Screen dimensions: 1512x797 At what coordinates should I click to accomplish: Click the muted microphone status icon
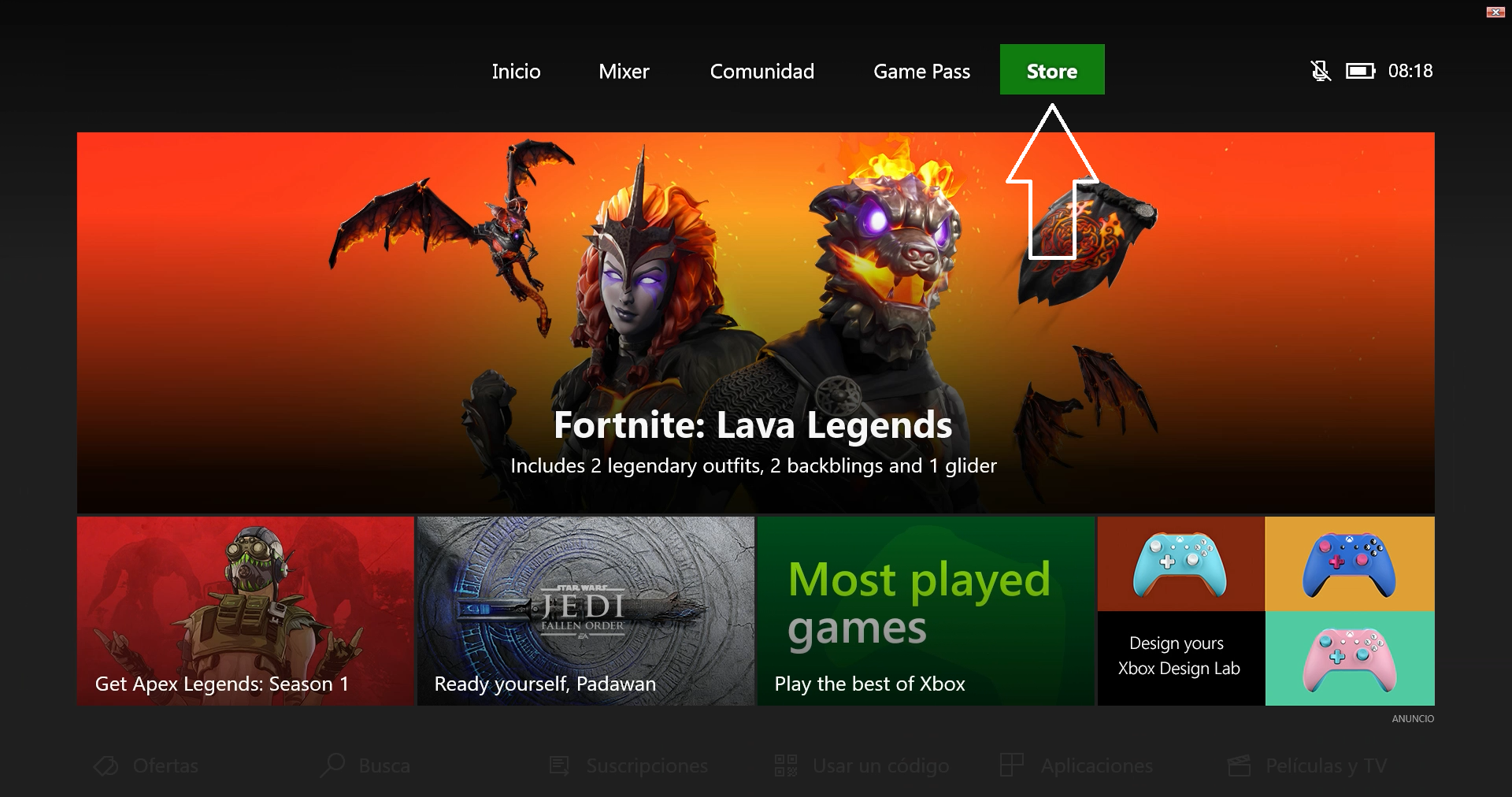click(1321, 71)
